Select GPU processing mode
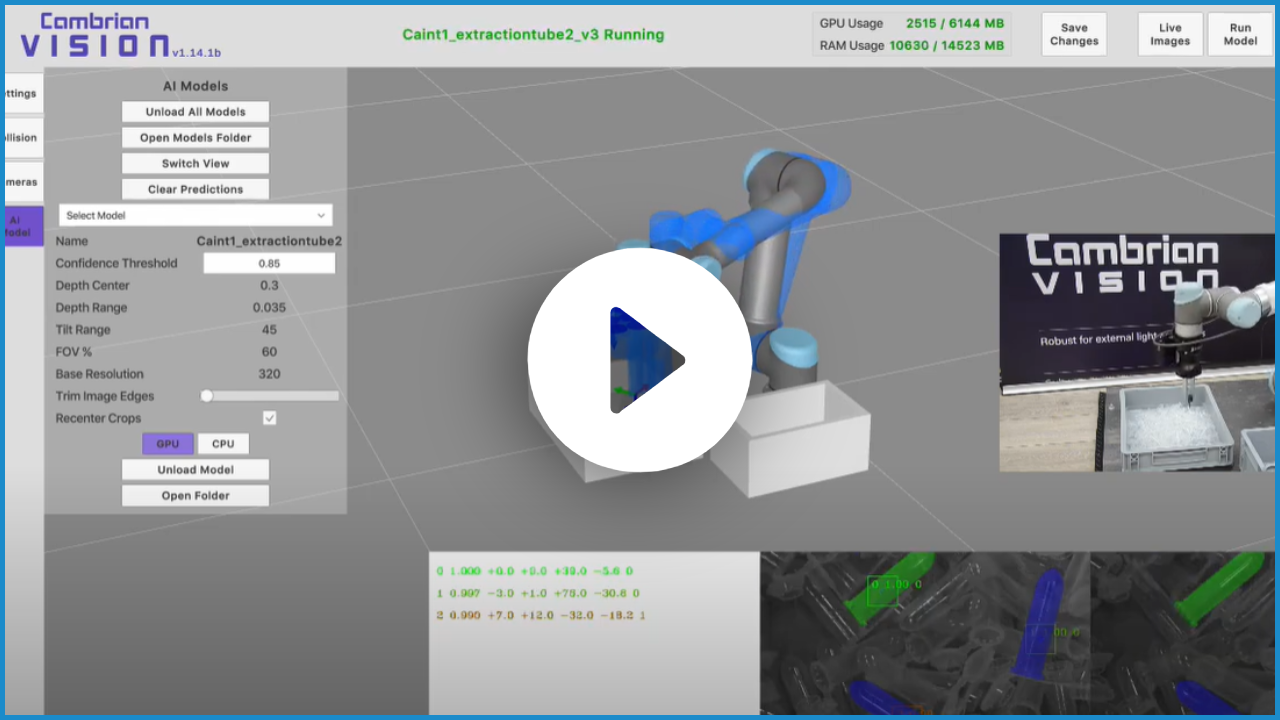 click(168, 444)
